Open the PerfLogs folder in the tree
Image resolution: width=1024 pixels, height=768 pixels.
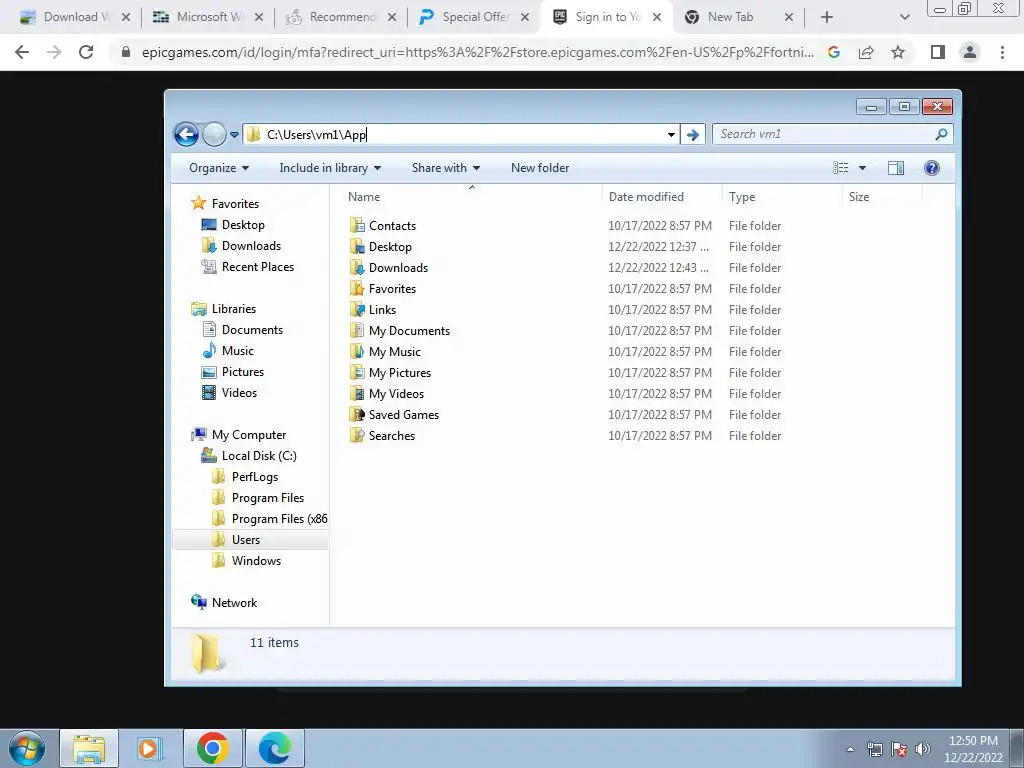pos(255,477)
